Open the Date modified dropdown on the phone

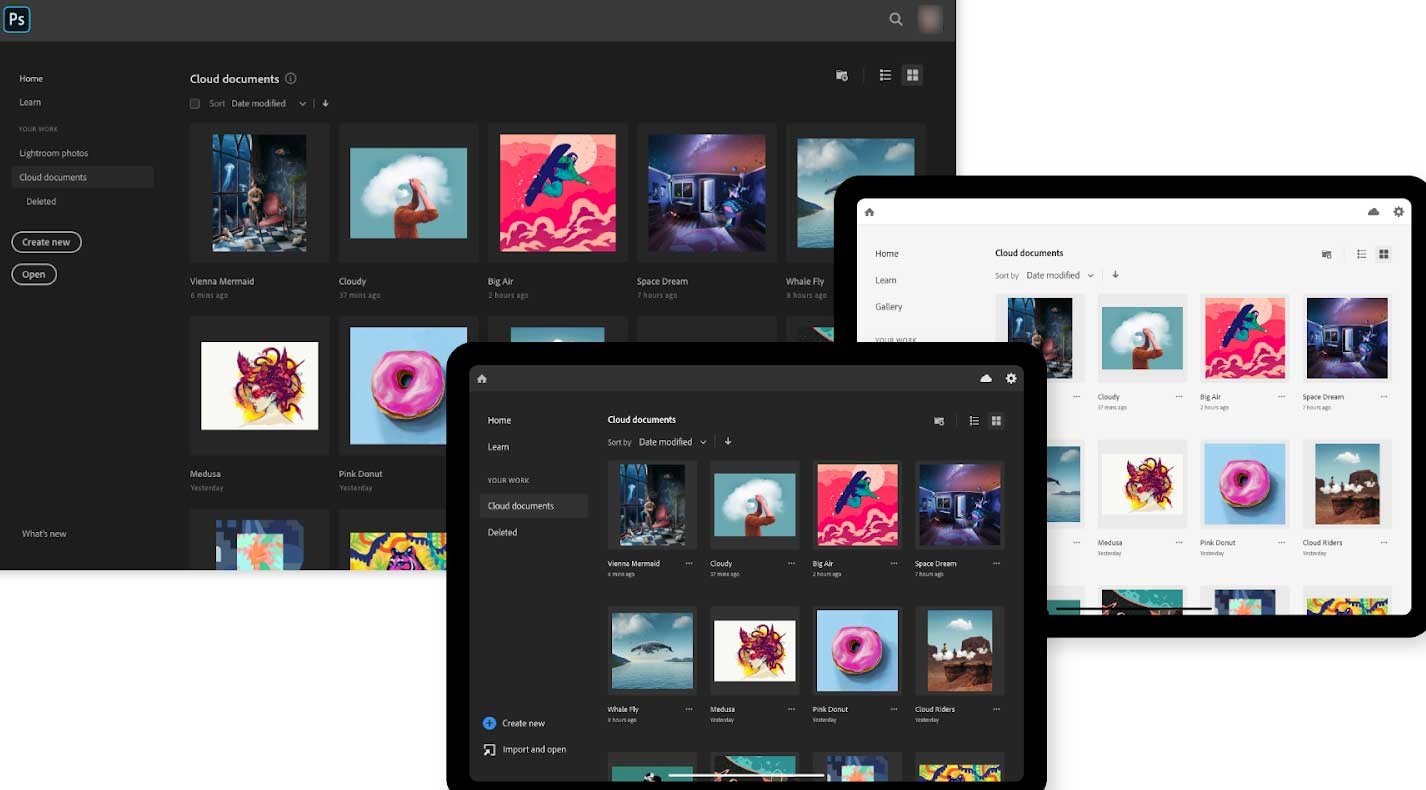[x=703, y=441]
